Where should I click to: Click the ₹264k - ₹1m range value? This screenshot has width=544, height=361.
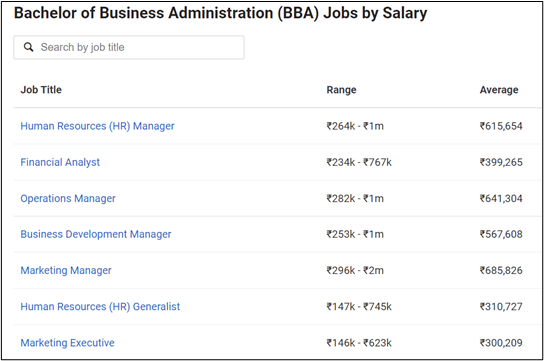click(355, 126)
